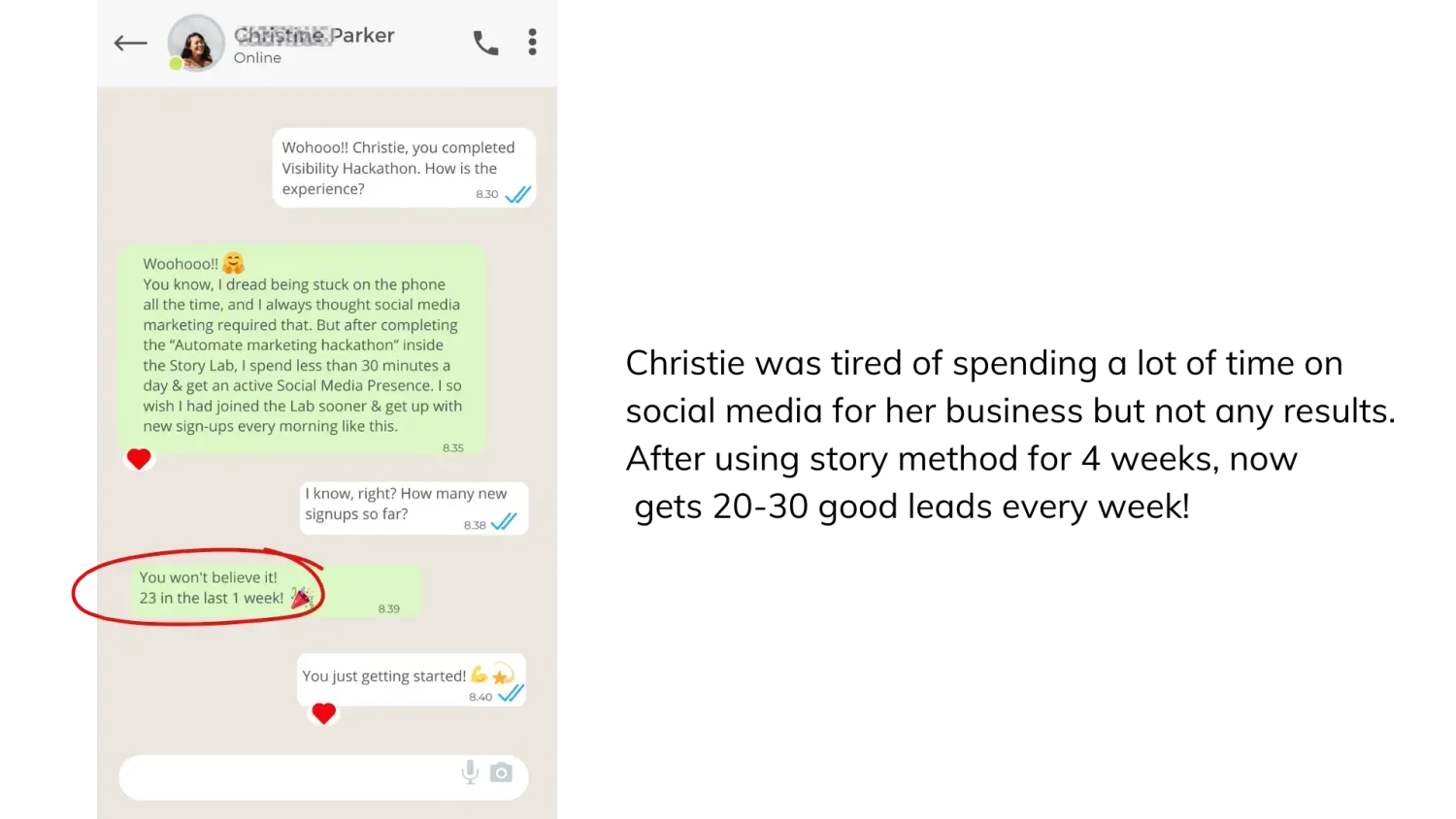1456x819 pixels.
Task: Select the 'You just getting started!' bubble
Action: 411,679
